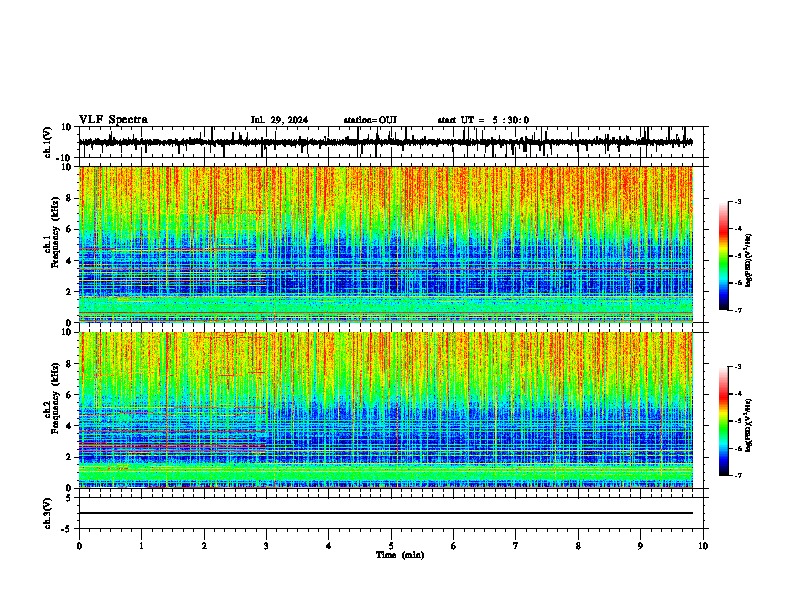This screenshot has height=612, width=792.
Task: Click the "-7" label on ch.2 color bar
Action: tap(737, 475)
